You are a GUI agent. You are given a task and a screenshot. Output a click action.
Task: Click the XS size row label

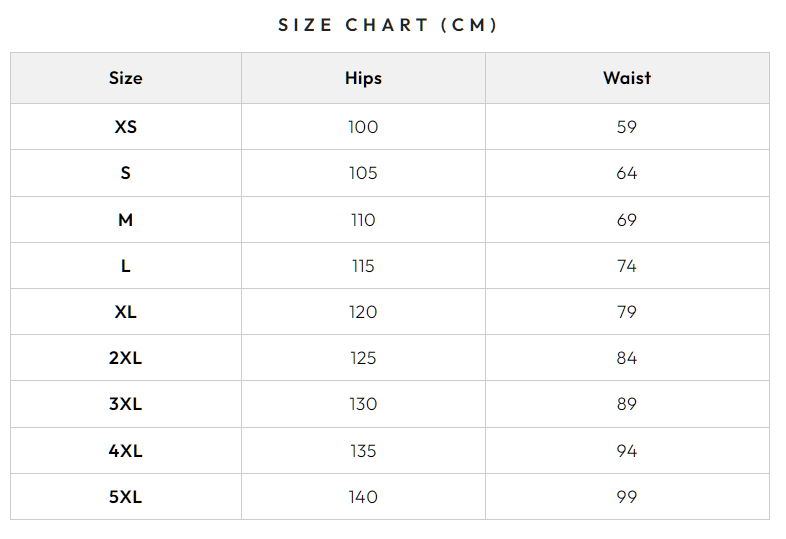[x=126, y=127]
